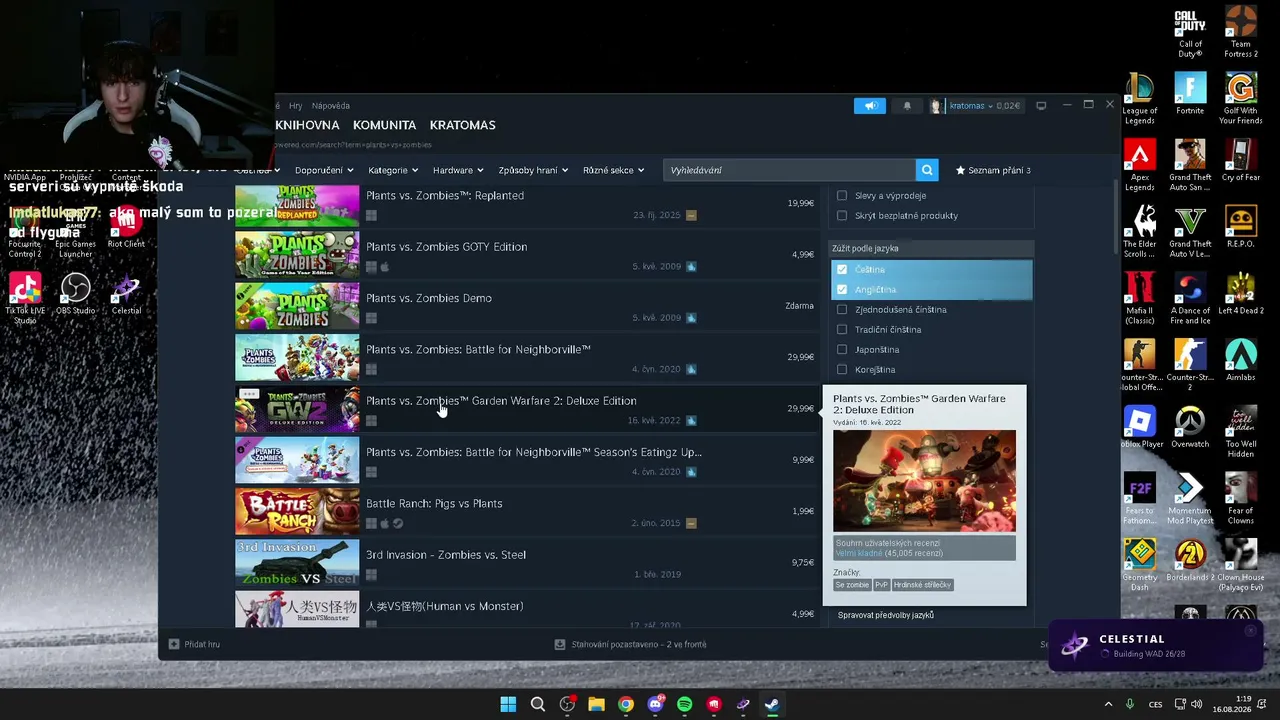Click the Cry of Fear desktop icon
This screenshot has width=1280, height=720.
pos(1241,160)
